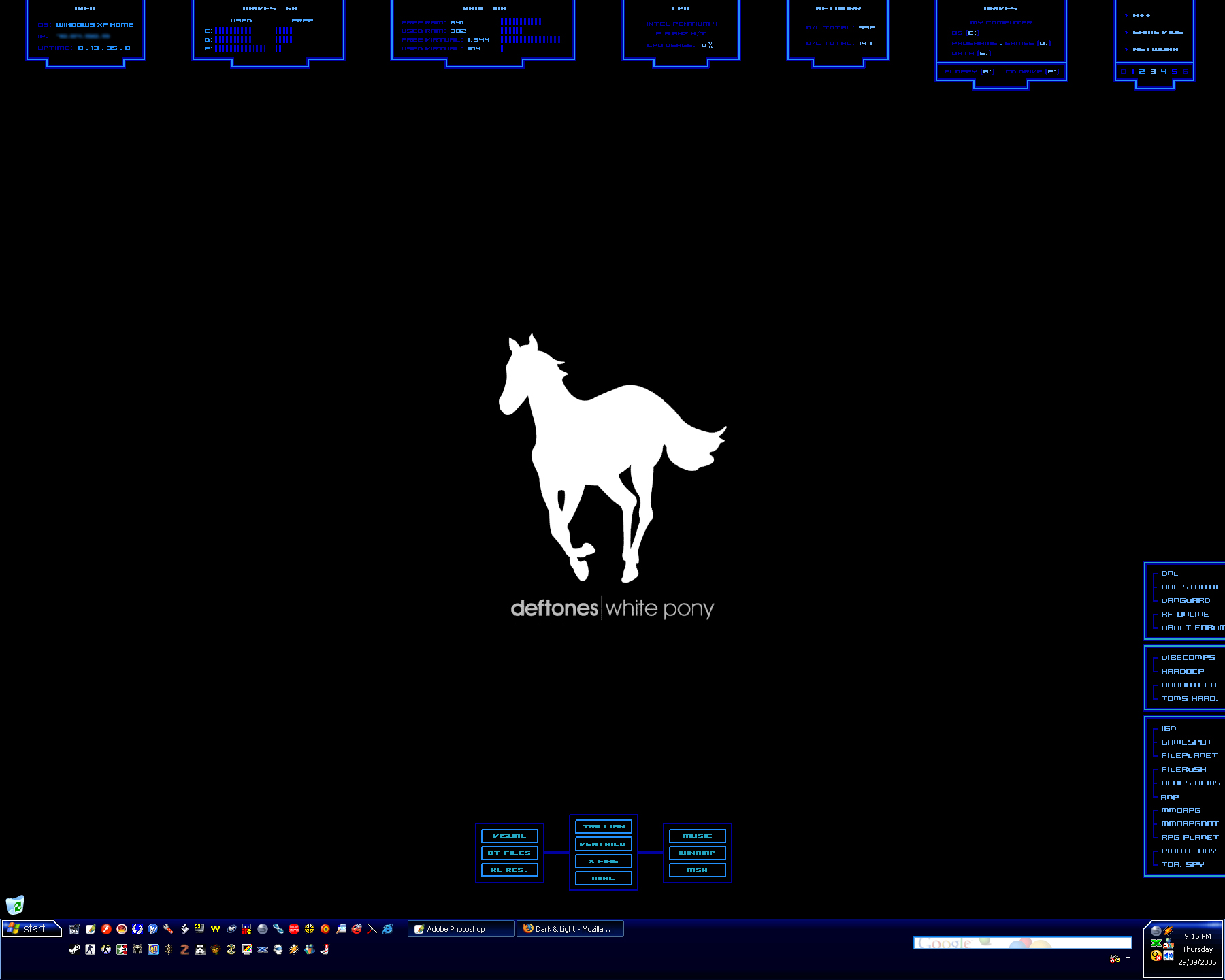
Task: Open OS (C:) drive shortcut
Action: tap(966, 33)
